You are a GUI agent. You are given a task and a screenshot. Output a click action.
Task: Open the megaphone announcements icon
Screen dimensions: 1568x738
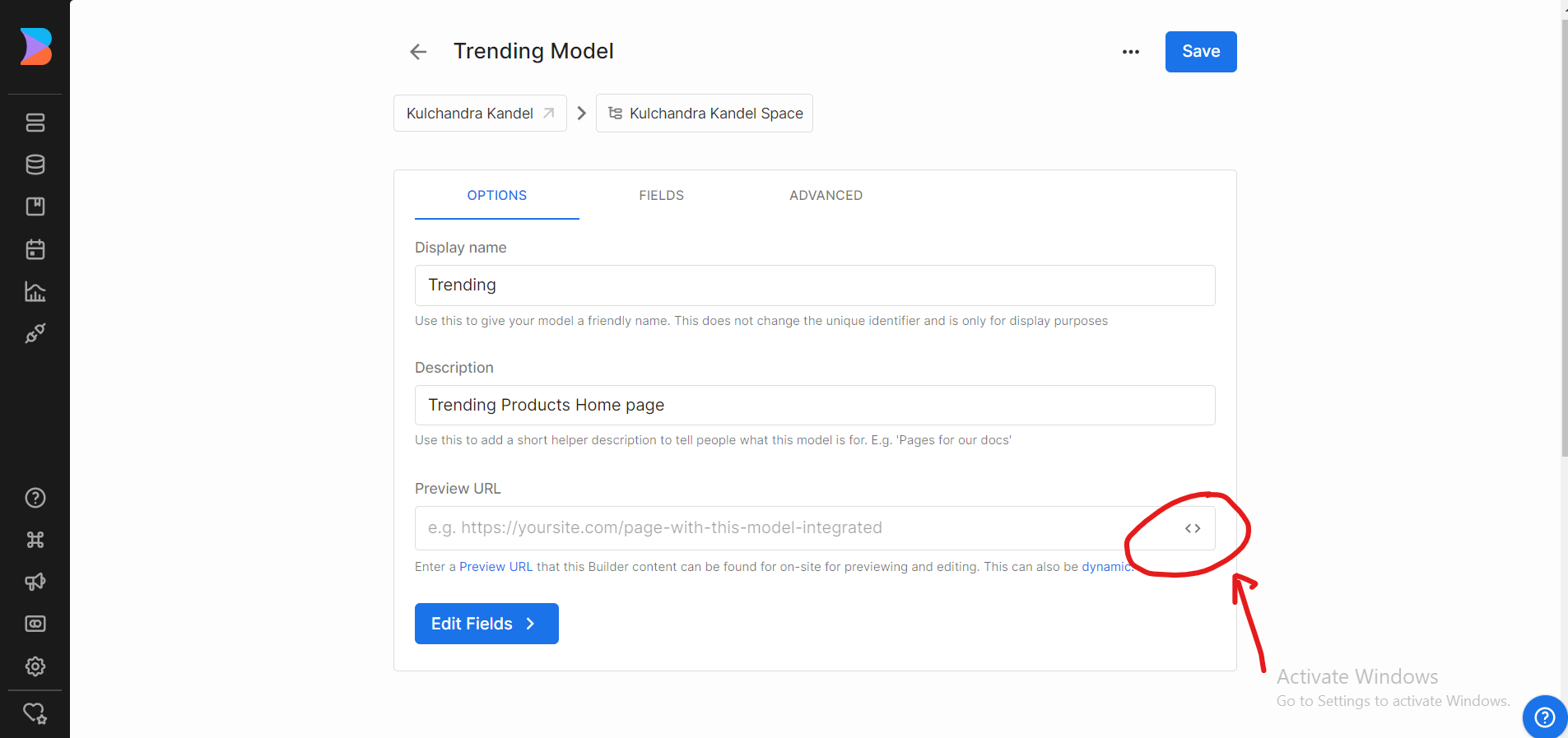coord(35,582)
